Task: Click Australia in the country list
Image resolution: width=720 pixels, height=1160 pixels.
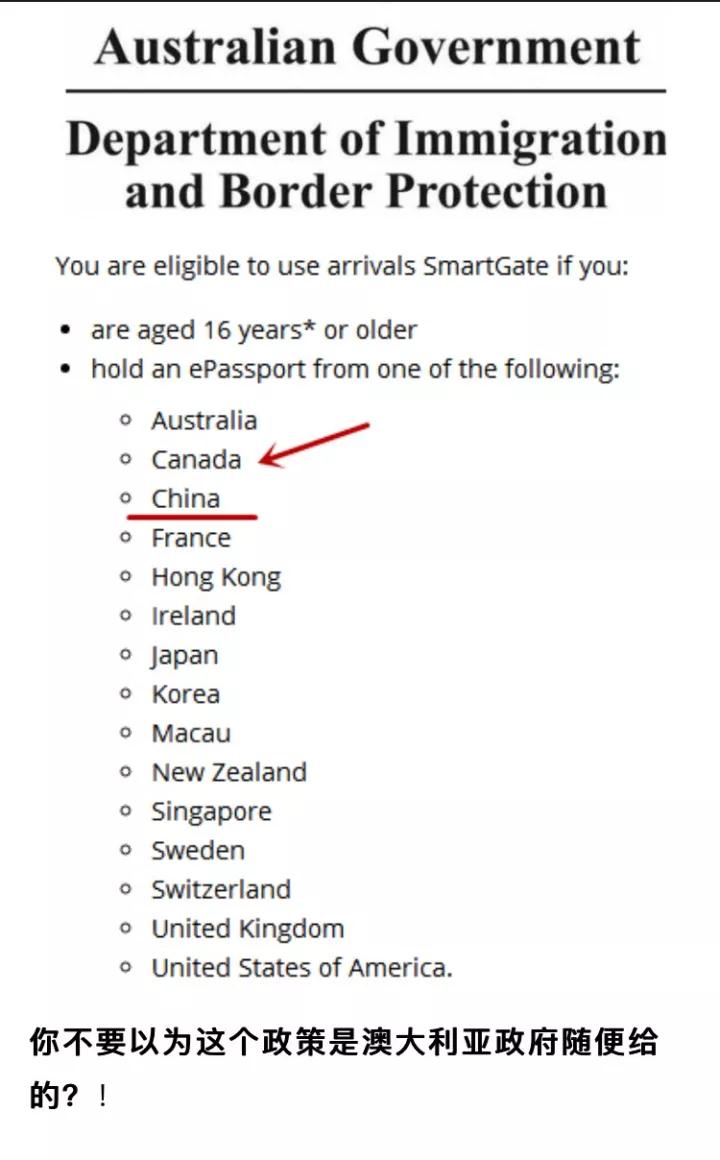Action: pyautogui.click(x=204, y=420)
